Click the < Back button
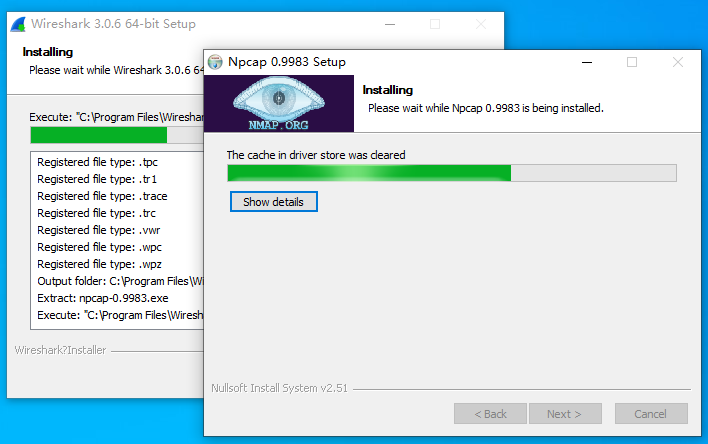The height and width of the screenshot is (444, 708). [490, 414]
